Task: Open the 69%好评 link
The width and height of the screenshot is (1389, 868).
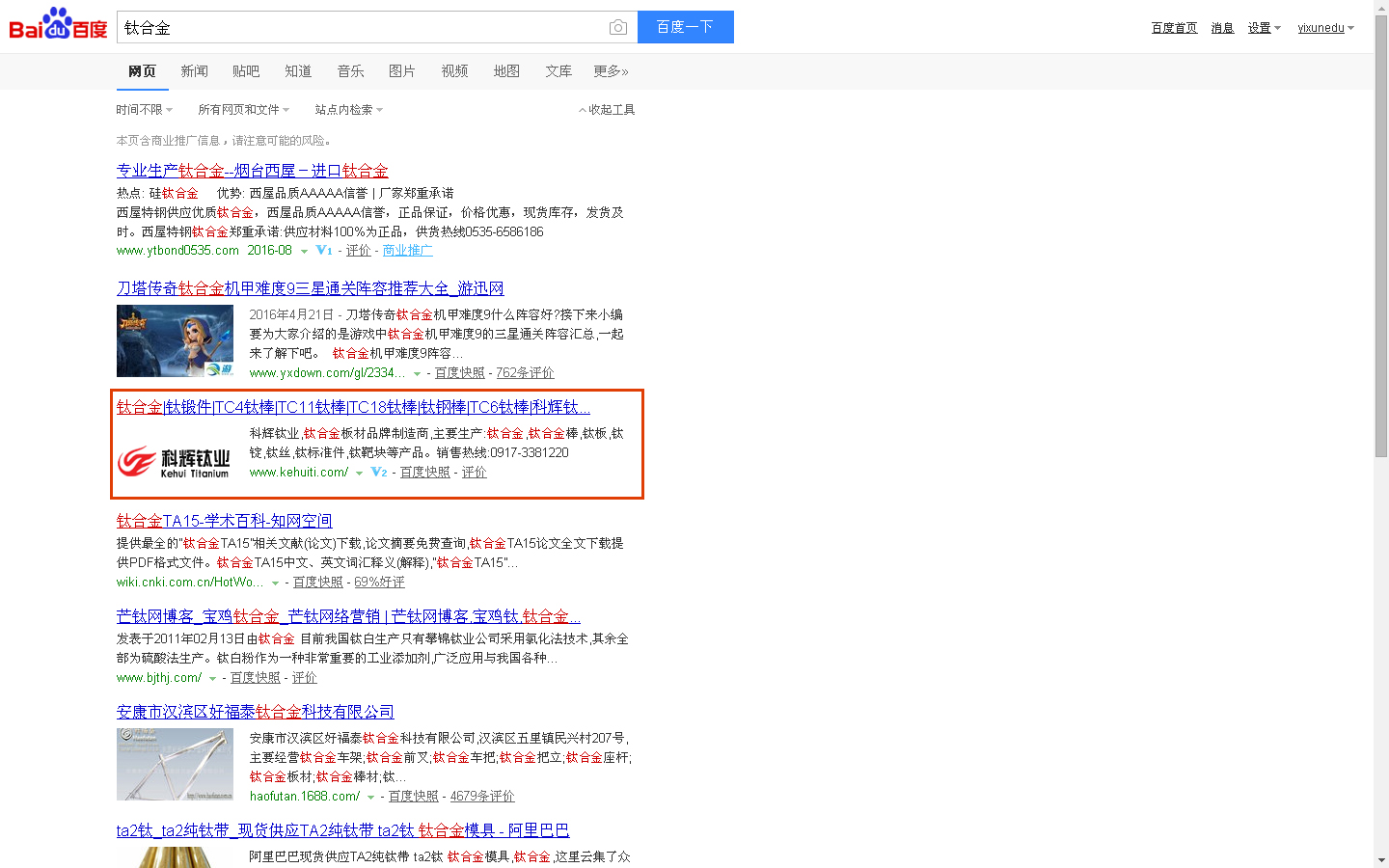Action: pos(379,583)
